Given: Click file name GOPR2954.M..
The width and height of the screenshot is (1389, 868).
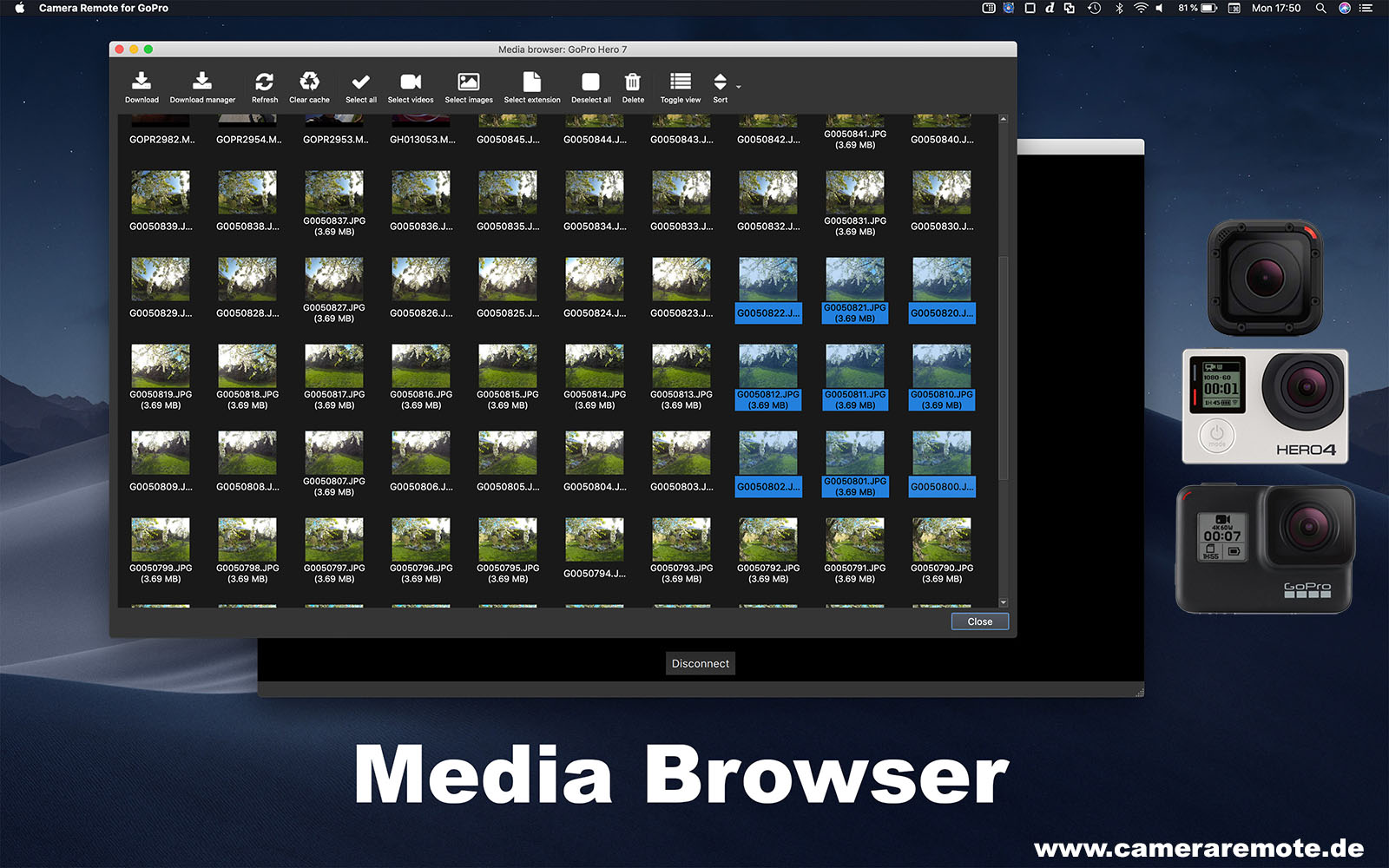Looking at the screenshot, I should pyautogui.click(x=248, y=140).
